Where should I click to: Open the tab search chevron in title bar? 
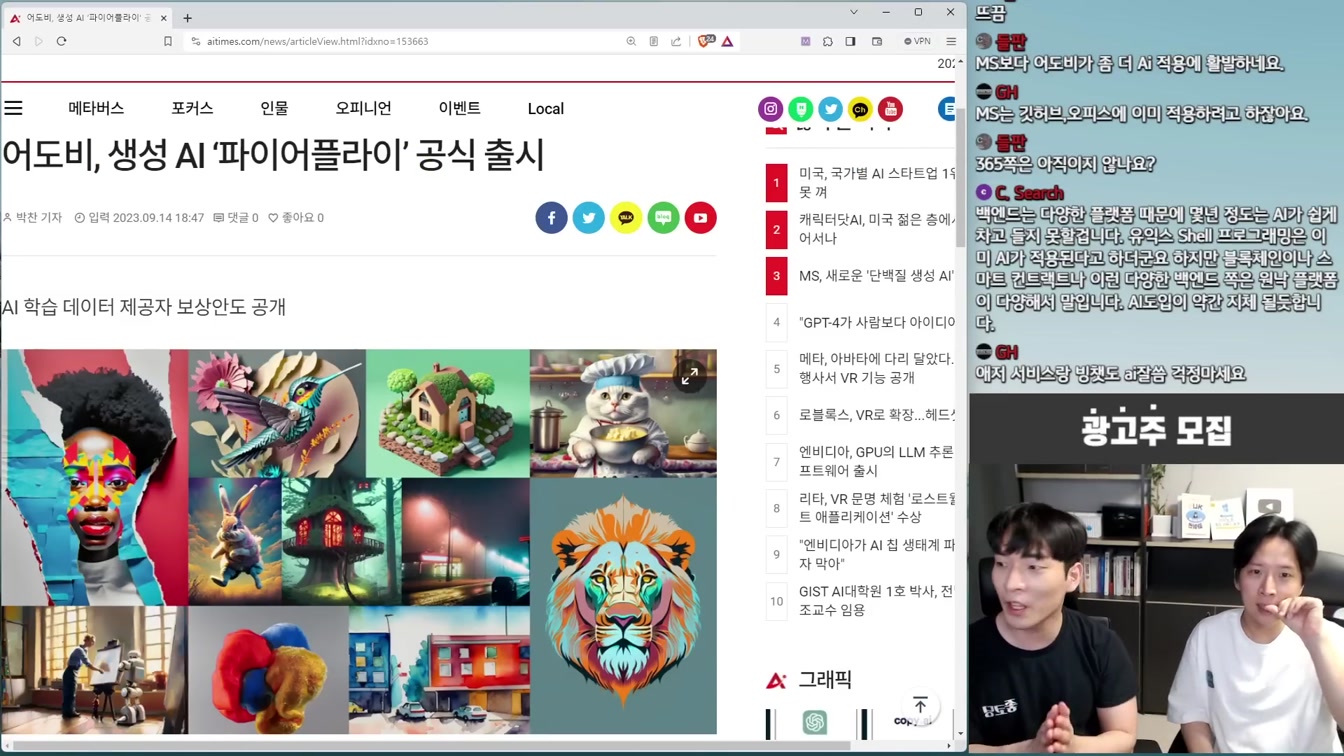tap(853, 12)
